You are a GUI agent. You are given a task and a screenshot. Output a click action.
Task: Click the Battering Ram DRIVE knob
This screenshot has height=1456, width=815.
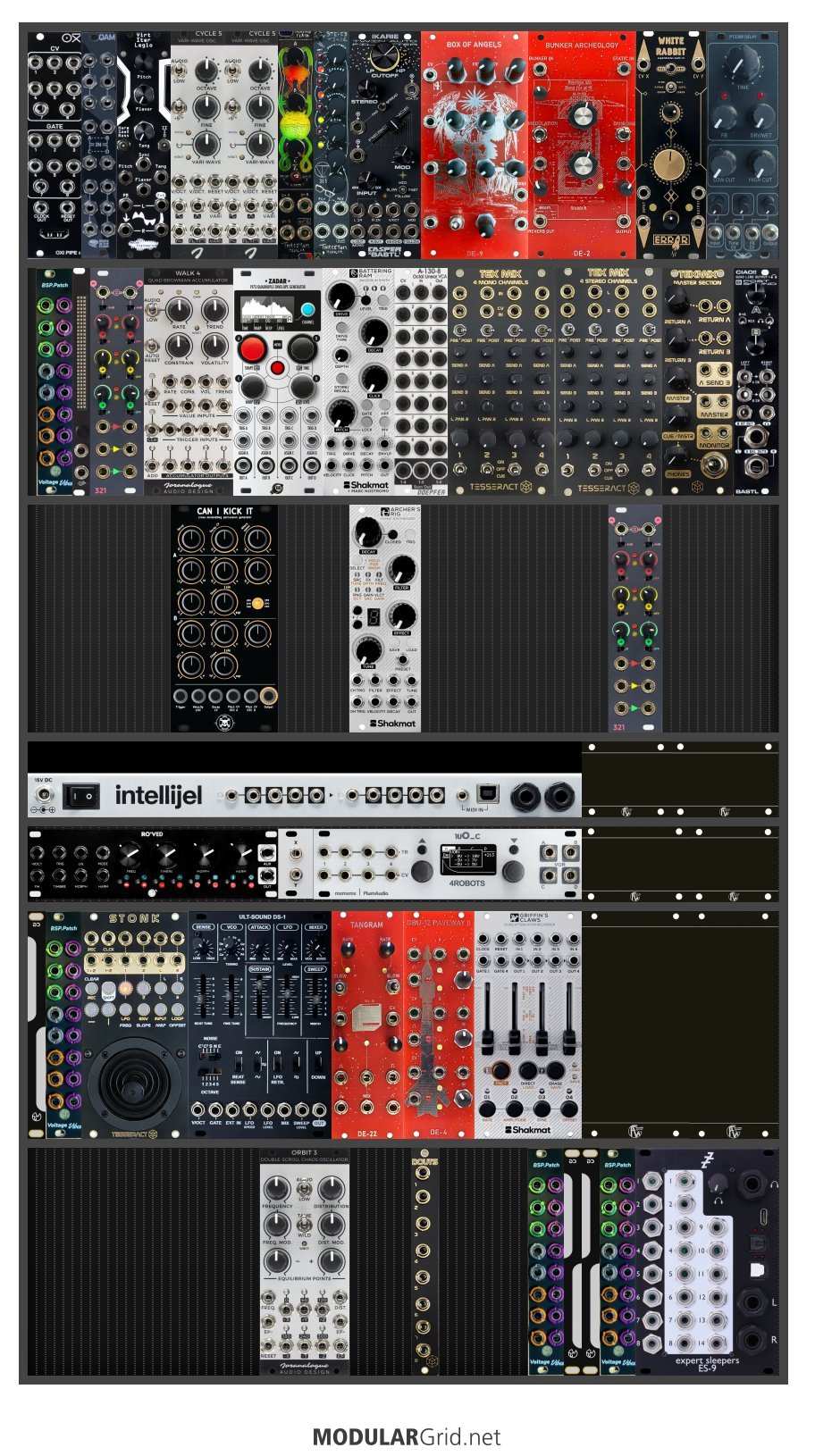point(342,298)
